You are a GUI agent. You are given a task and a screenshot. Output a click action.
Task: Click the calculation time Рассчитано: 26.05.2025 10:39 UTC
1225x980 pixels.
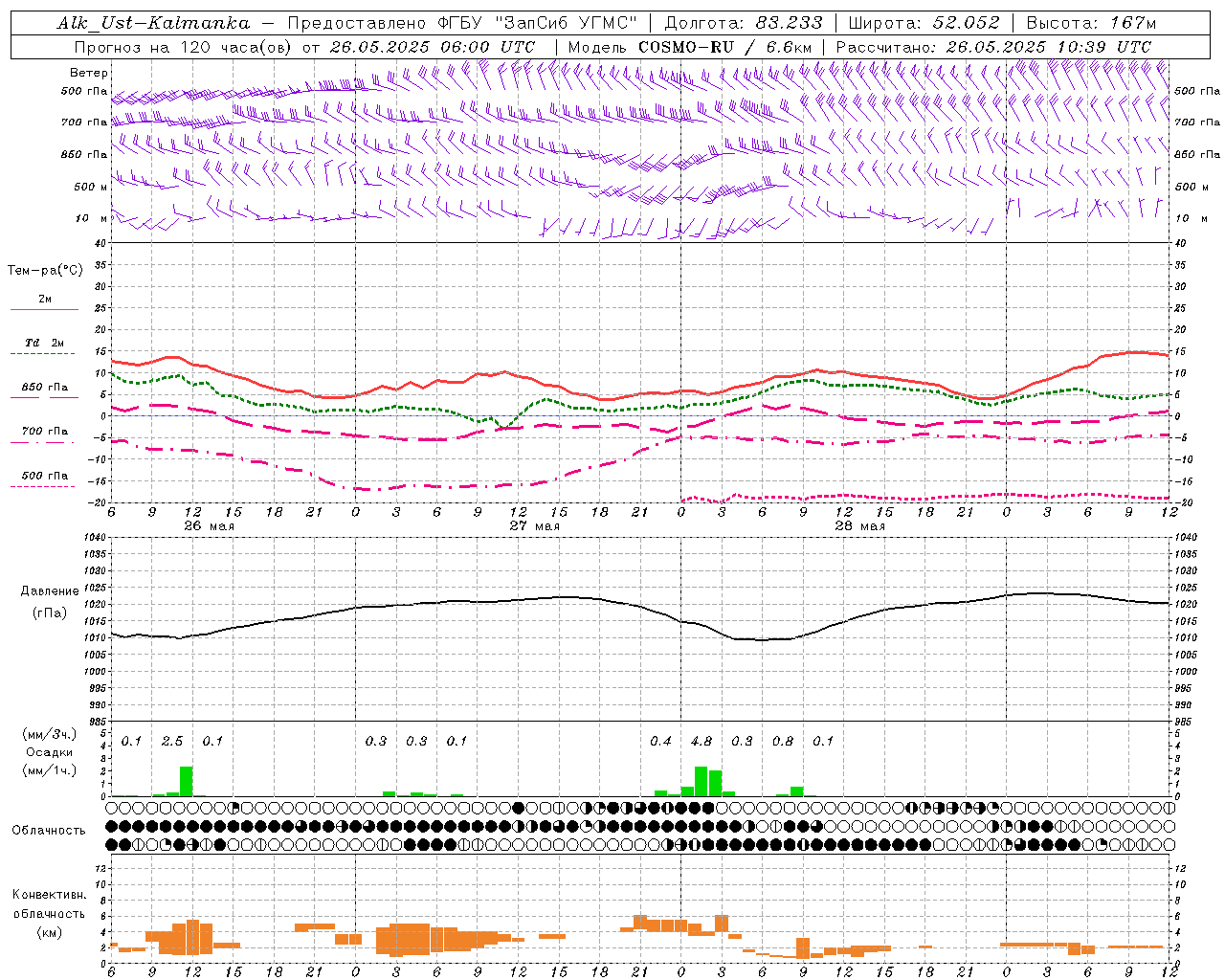(x=993, y=47)
